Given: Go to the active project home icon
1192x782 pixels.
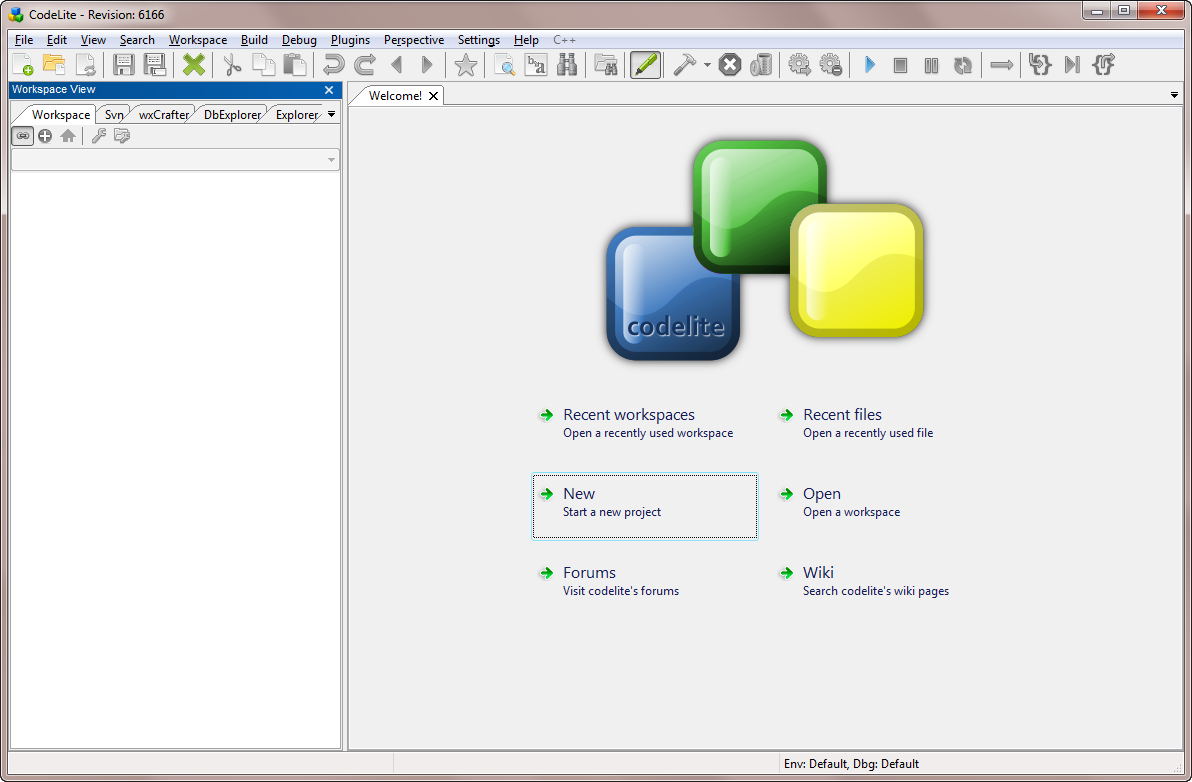Looking at the screenshot, I should [x=68, y=136].
